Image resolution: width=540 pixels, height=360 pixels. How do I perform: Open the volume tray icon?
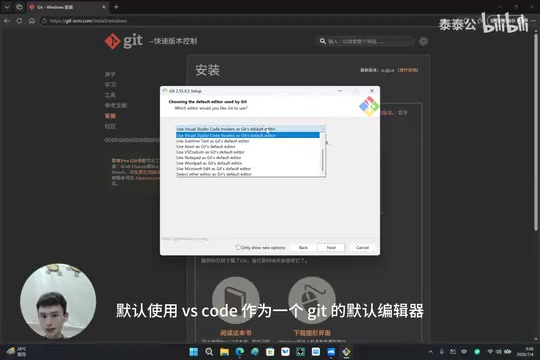[498, 352]
